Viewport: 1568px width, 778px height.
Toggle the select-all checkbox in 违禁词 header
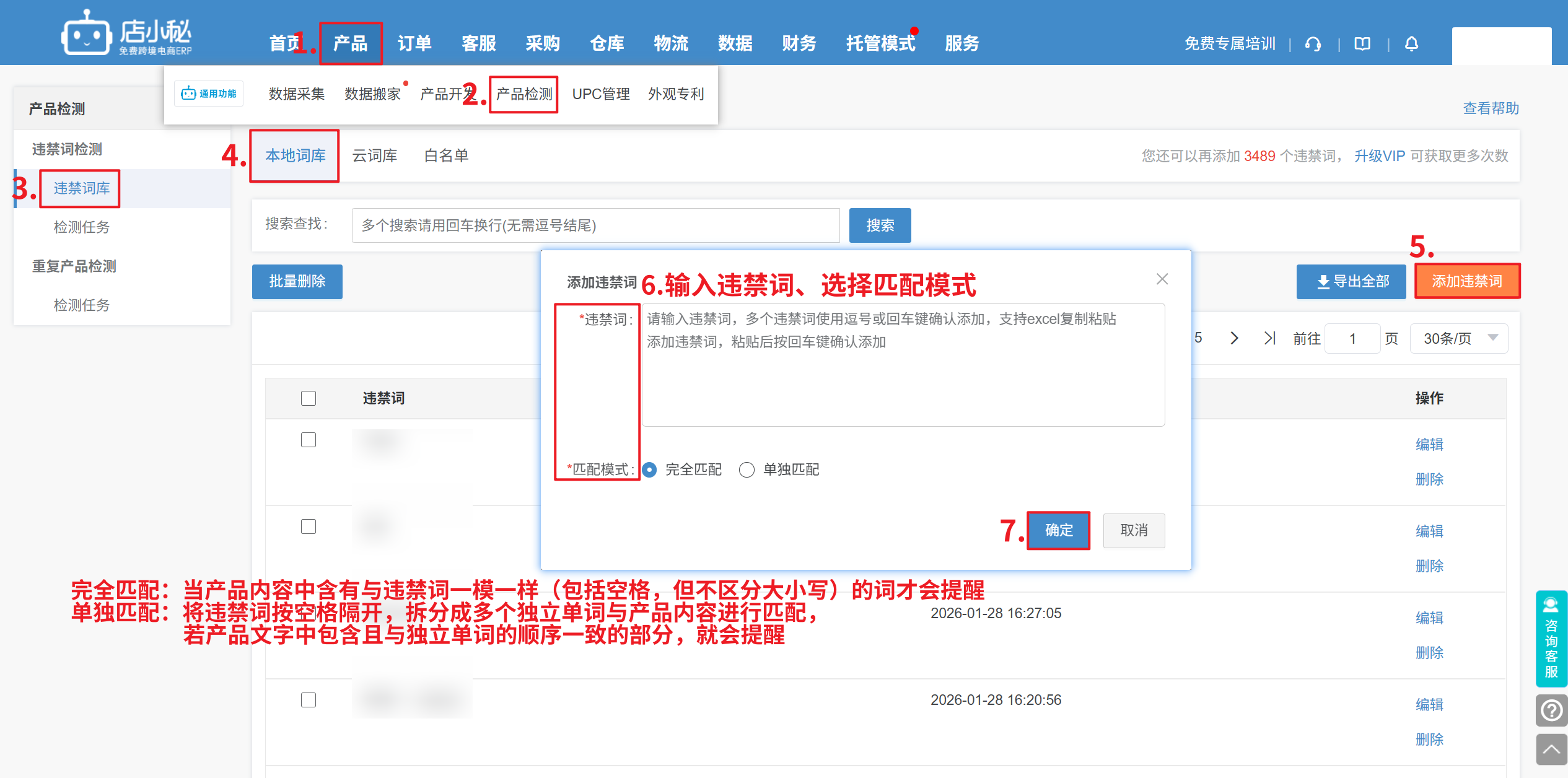click(x=309, y=398)
